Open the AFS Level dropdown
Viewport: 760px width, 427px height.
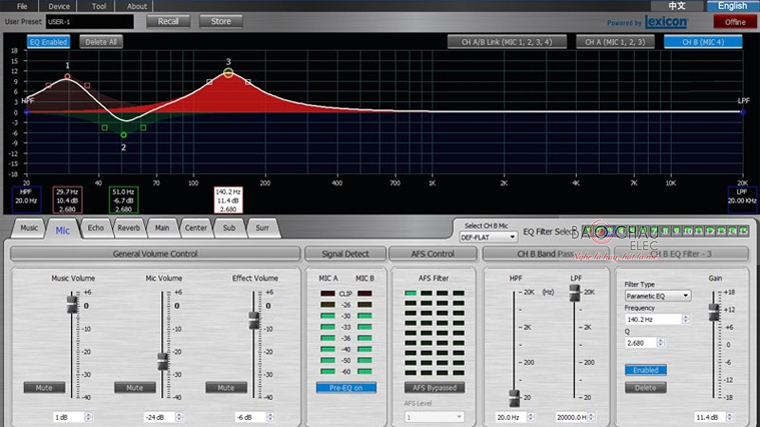(434, 417)
